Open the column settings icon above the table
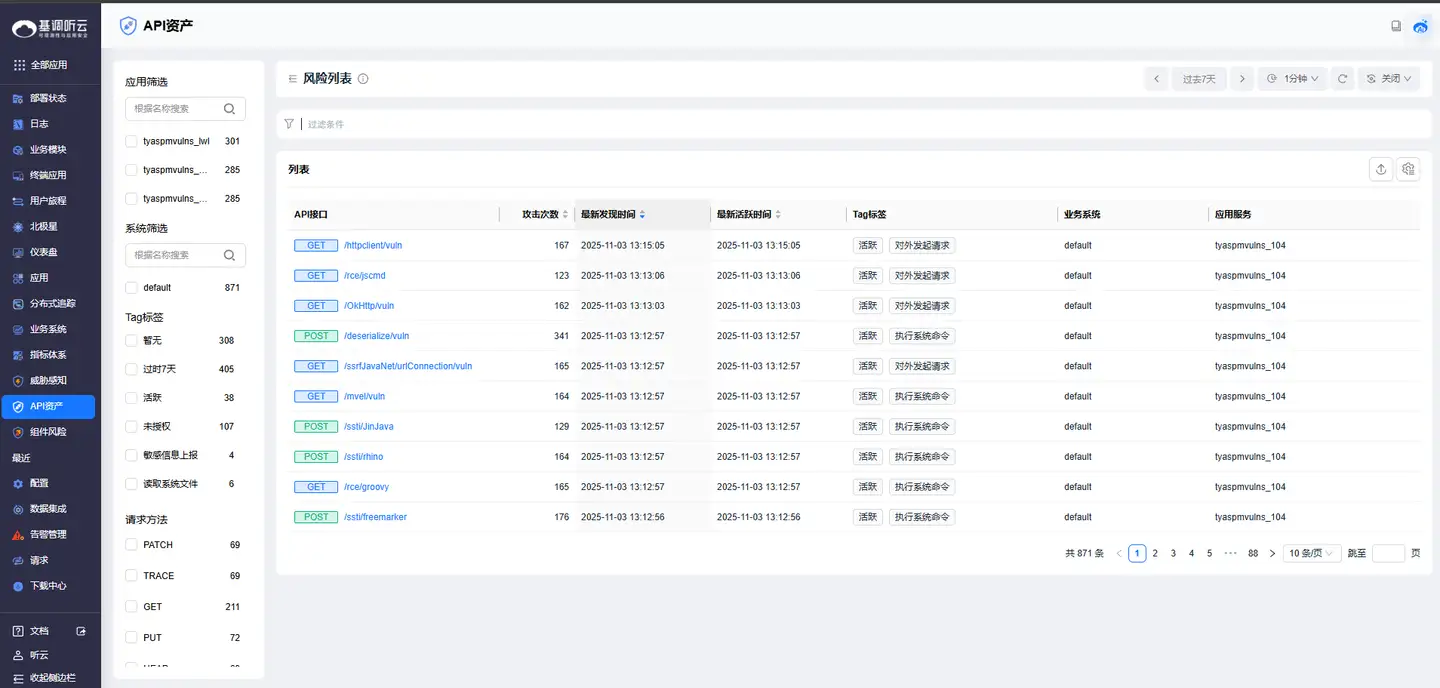This screenshot has width=1440, height=688. click(1409, 170)
